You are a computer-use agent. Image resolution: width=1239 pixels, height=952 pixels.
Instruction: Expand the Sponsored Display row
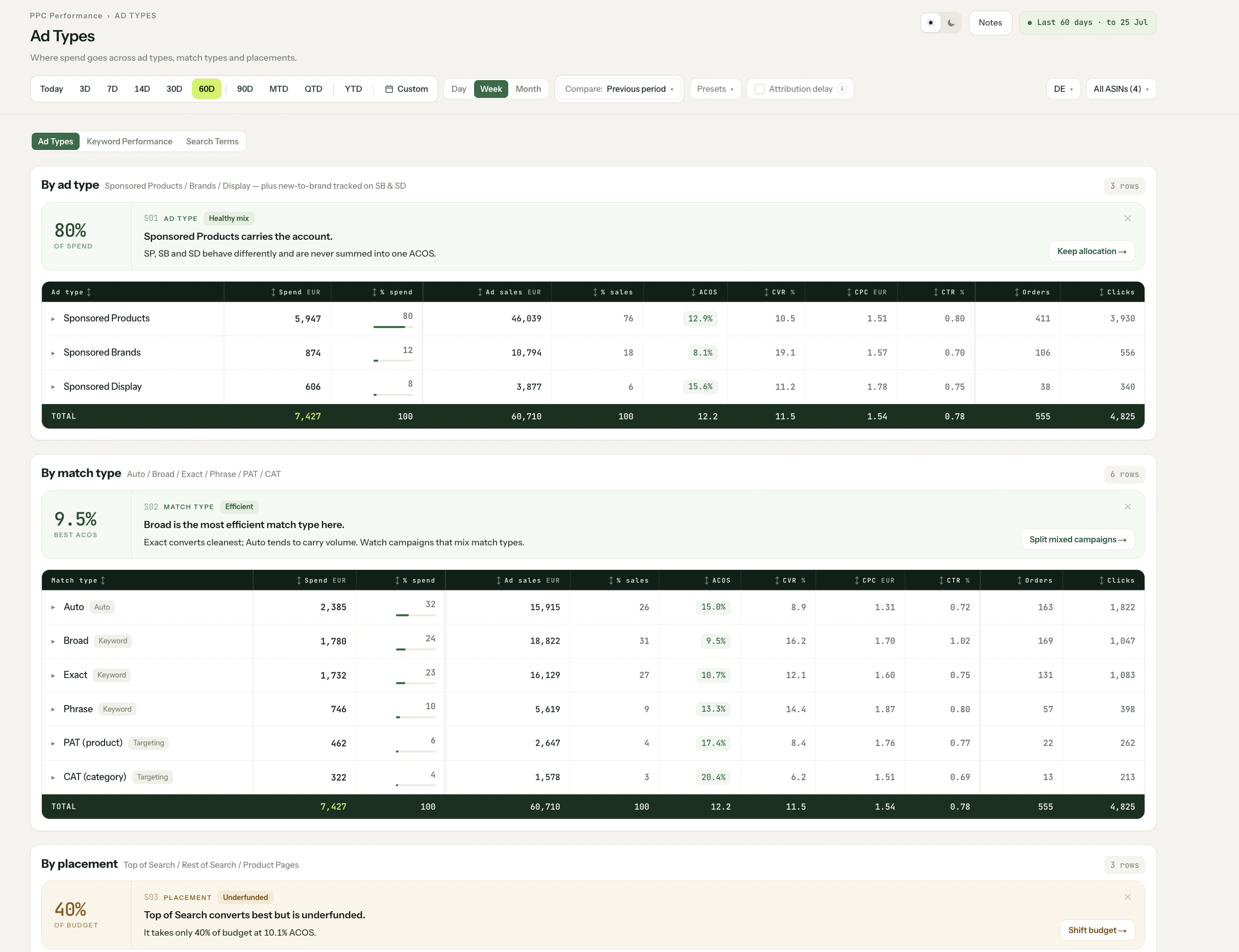point(53,387)
